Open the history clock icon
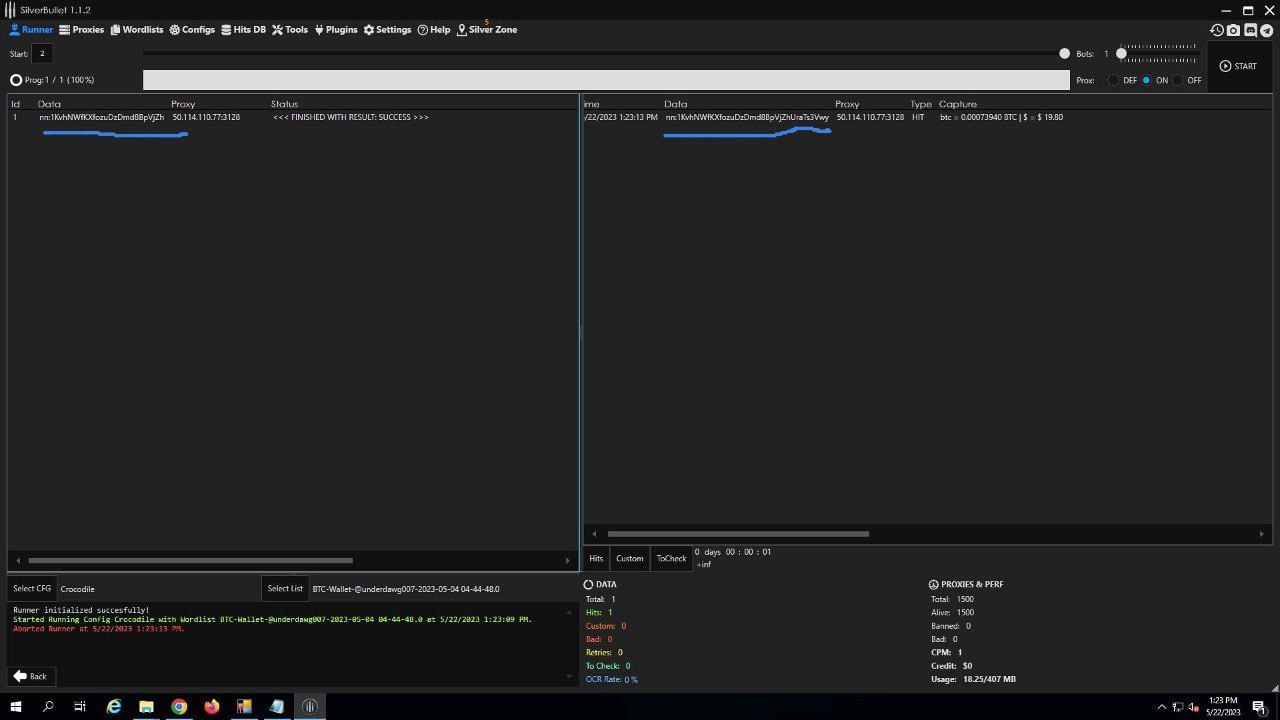 [1217, 30]
